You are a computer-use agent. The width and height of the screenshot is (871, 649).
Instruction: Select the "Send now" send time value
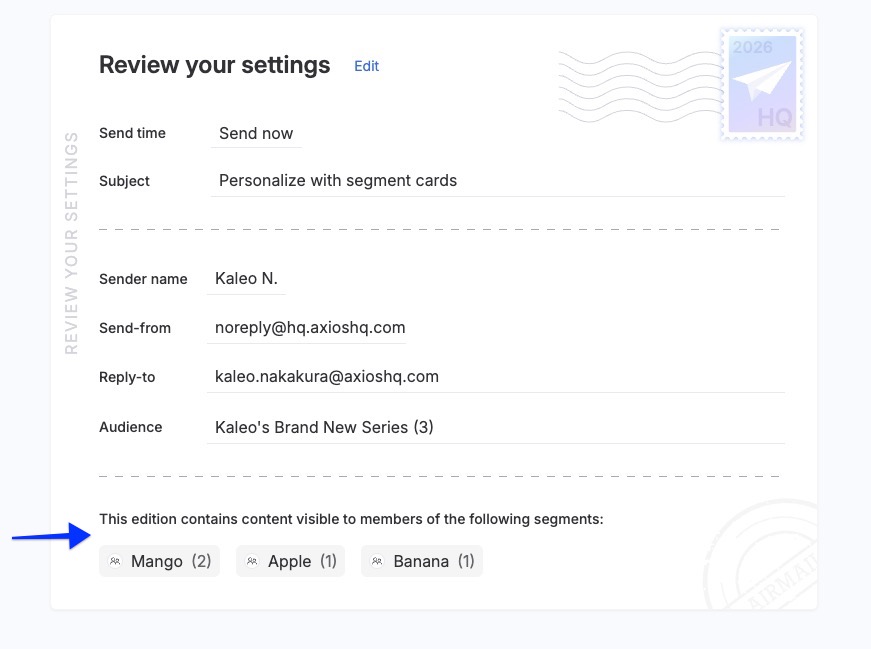click(256, 133)
